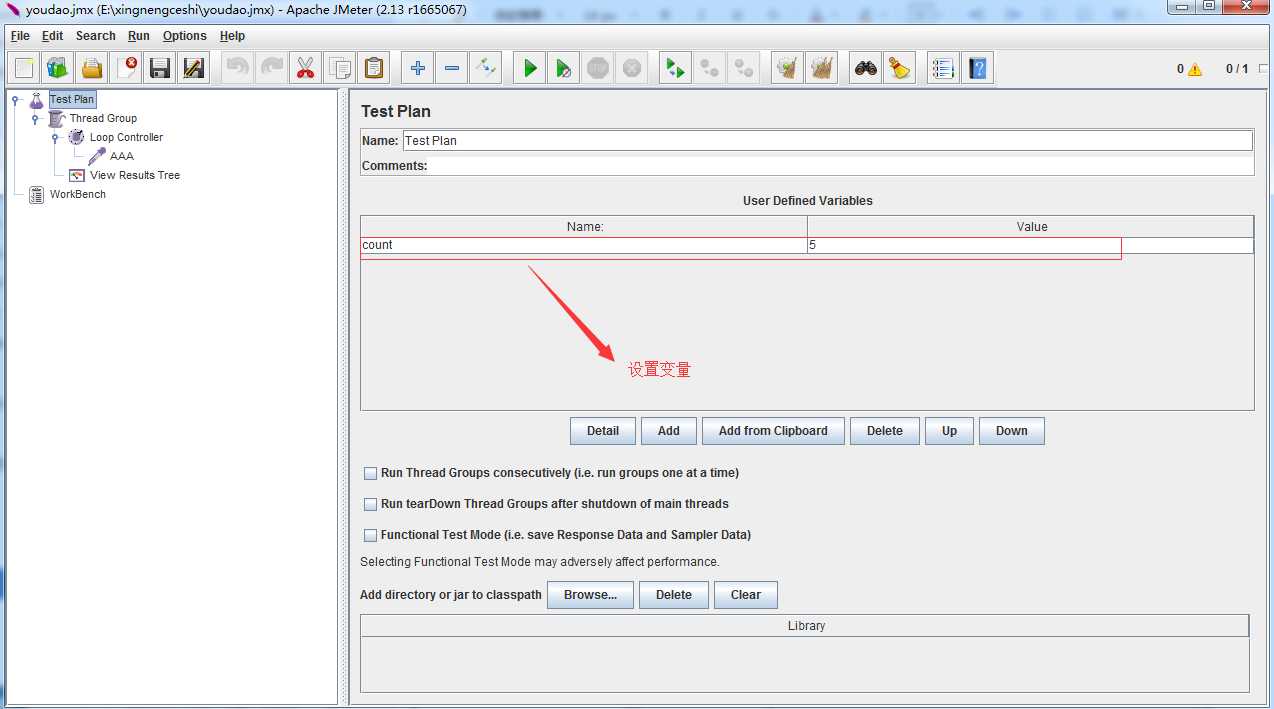The image size is (1274, 709).
Task: Click the Open file folder icon
Action: point(92,68)
